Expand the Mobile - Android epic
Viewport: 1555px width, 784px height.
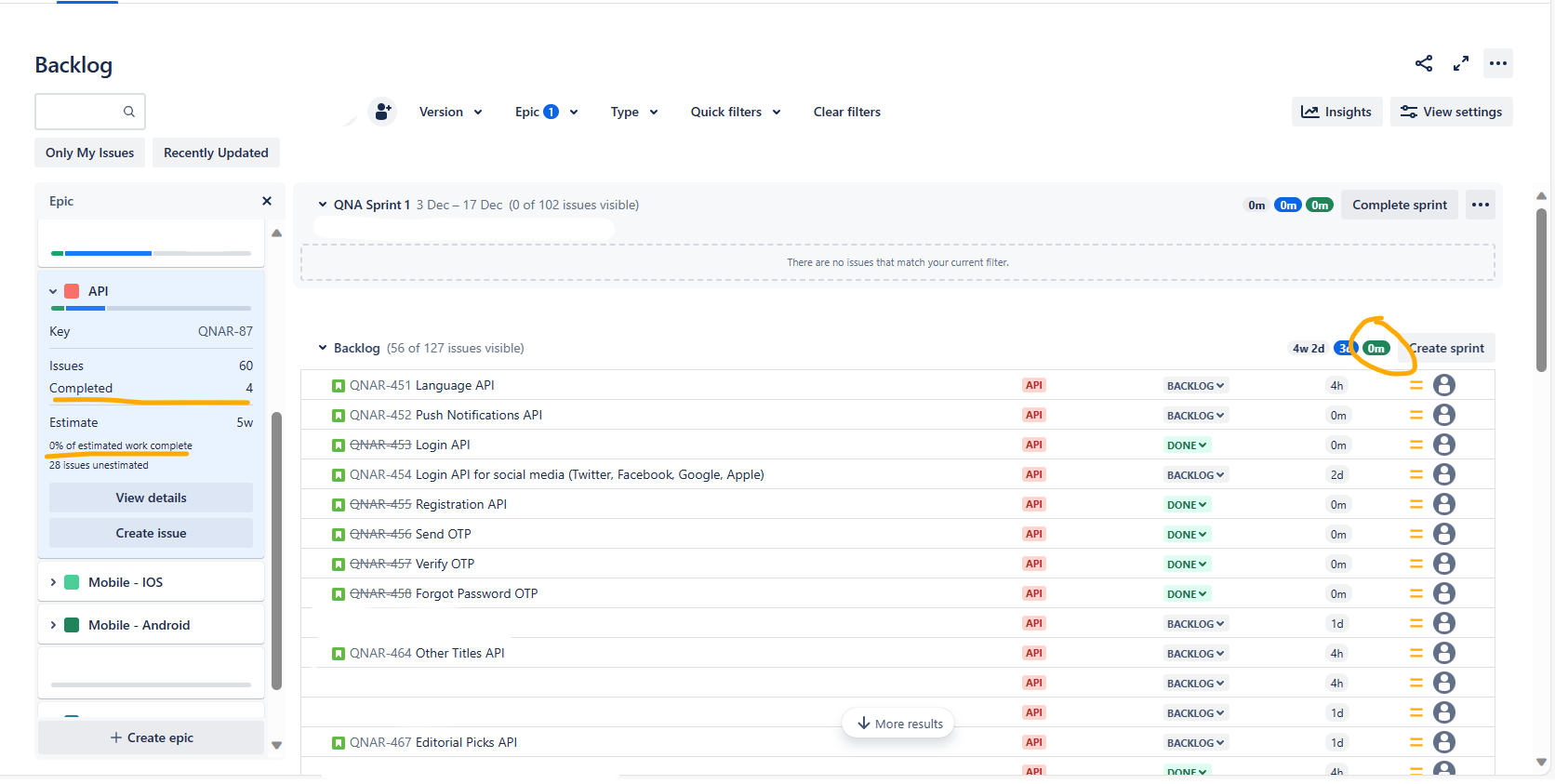pyautogui.click(x=53, y=625)
